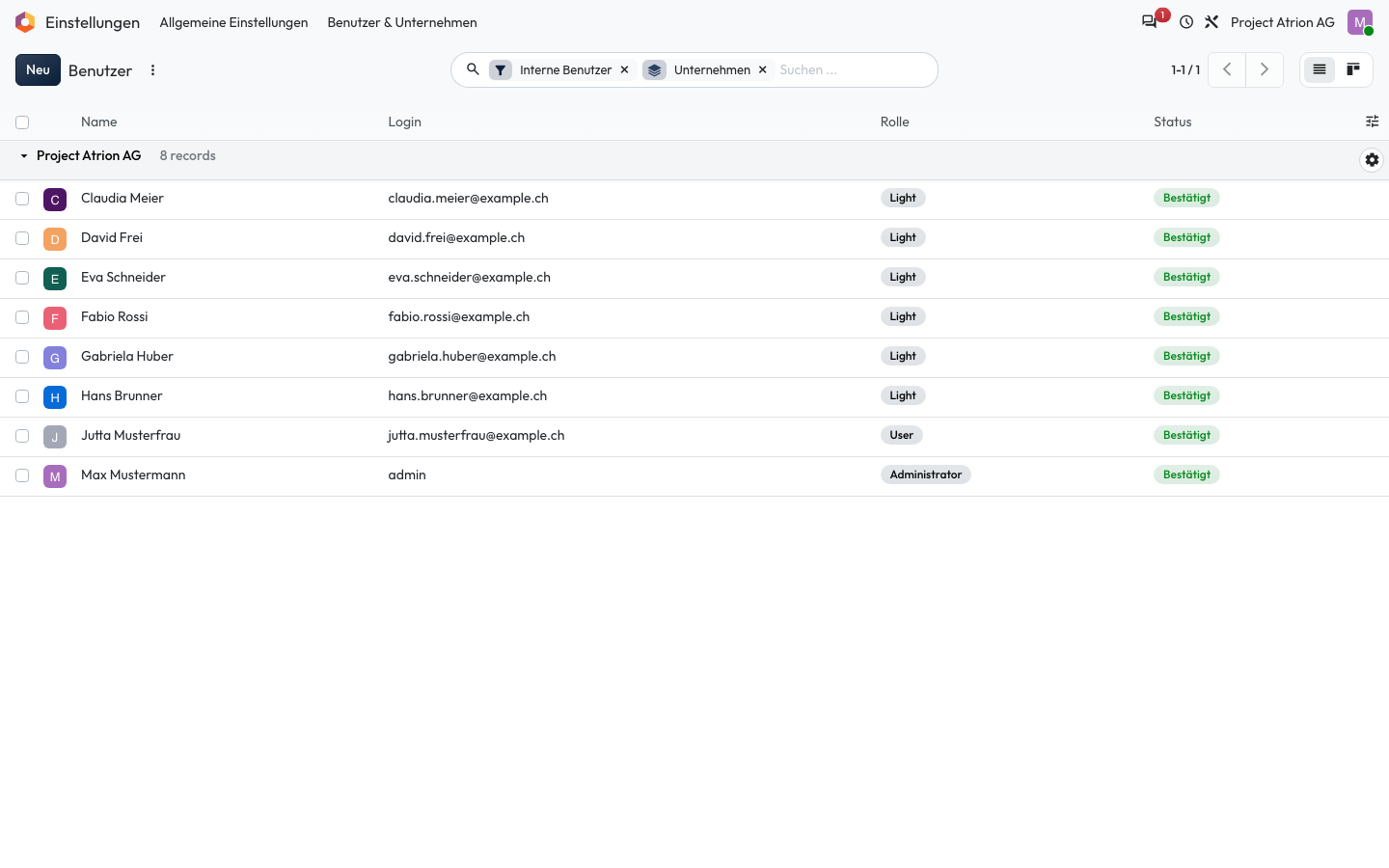The width and height of the screenshot is (1389, 868).
Task: Click the Administrator role badge
Action: click(926, 475)
